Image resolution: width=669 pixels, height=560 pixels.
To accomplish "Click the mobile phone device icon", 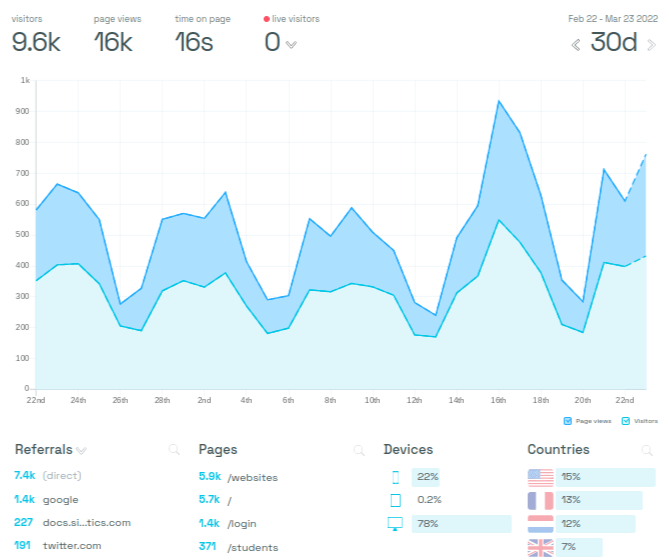I will (395, 477).
